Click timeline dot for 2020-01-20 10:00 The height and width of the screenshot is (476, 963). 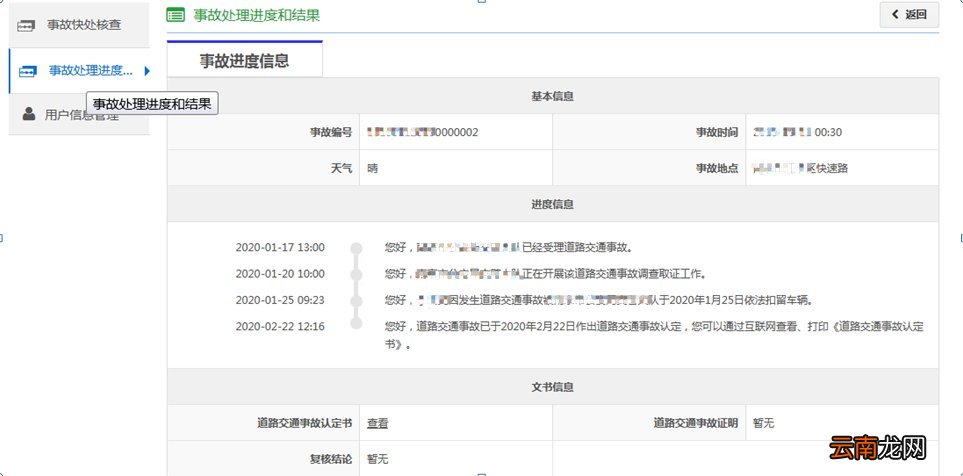point(356,274)
